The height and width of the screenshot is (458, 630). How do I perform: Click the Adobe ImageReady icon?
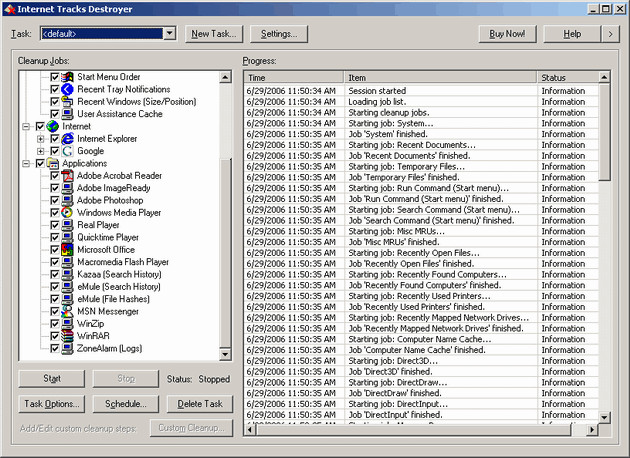coord(67,188)
